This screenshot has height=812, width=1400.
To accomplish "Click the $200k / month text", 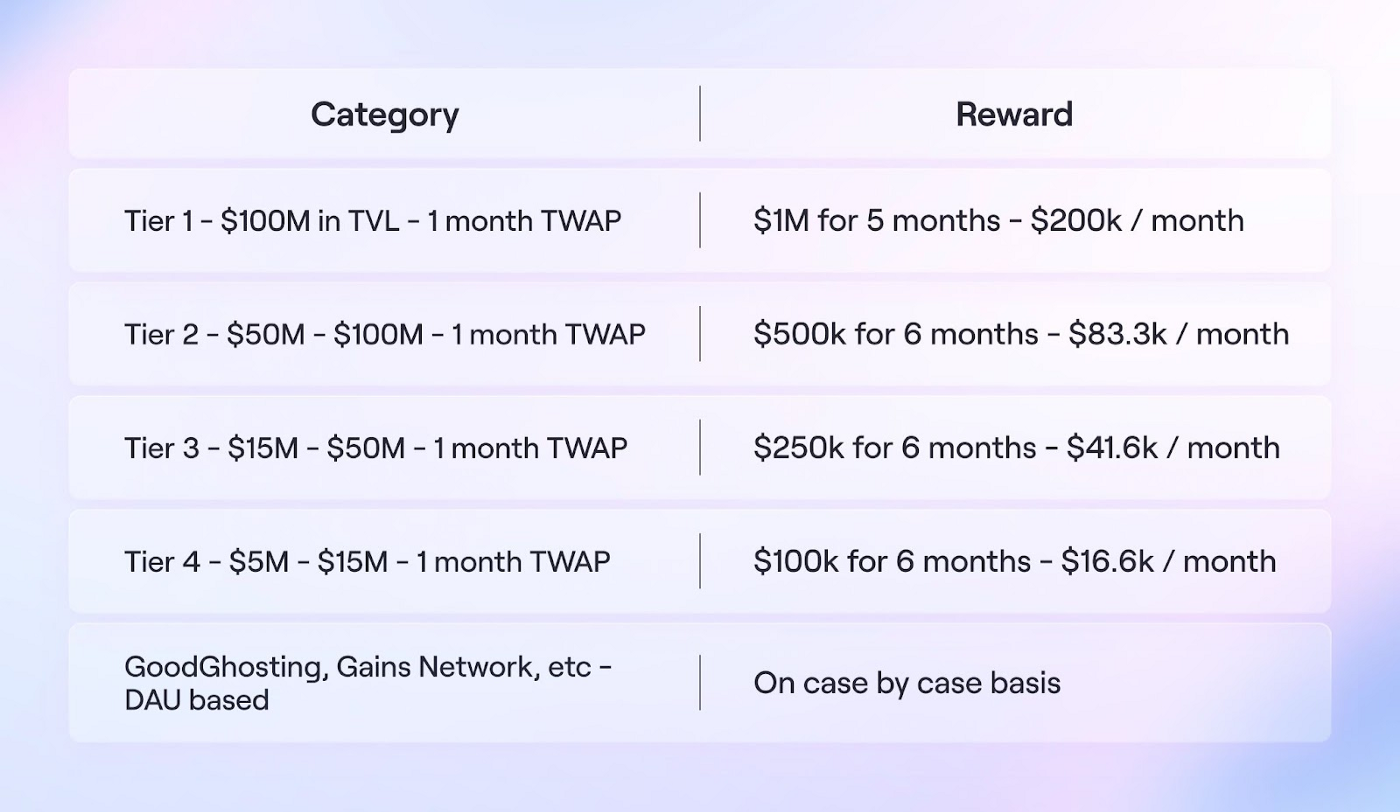I will coord(1138,220).
